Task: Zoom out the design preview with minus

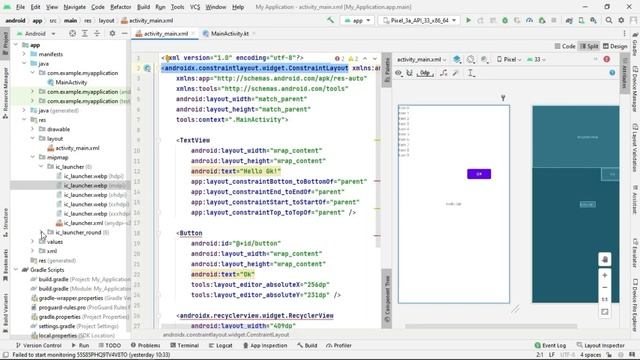Action: click(604, 287)
